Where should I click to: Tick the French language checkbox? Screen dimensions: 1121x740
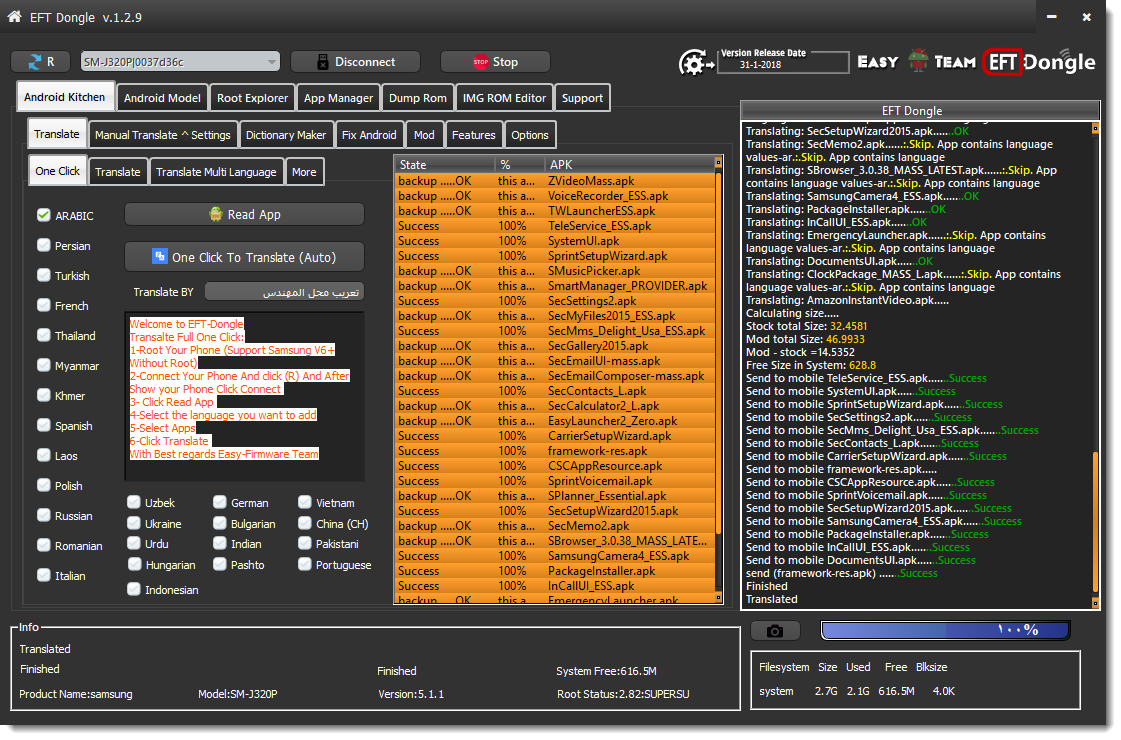[x=44, y=305]
